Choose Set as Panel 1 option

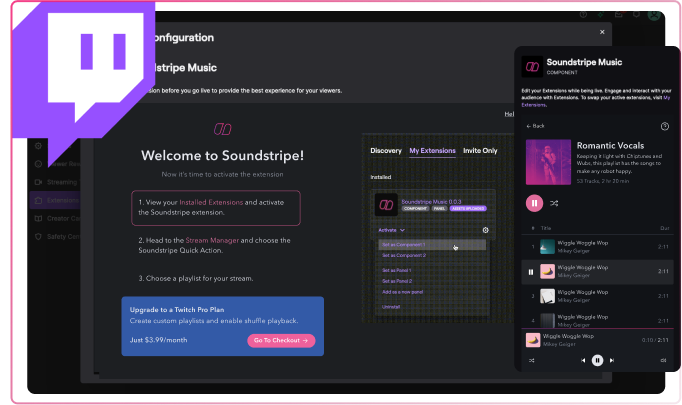click(x=398, y=270)
